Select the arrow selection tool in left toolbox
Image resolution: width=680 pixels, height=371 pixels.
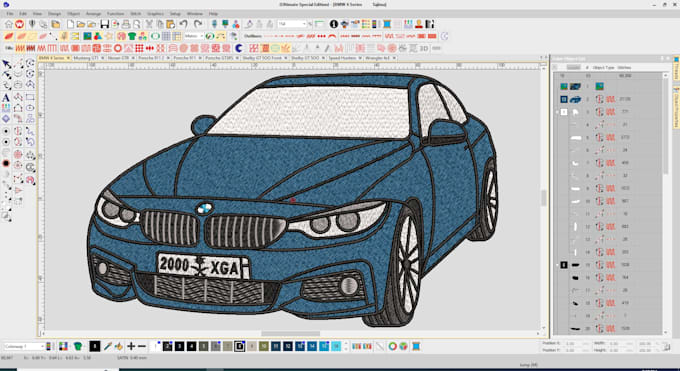pos(6,64)
